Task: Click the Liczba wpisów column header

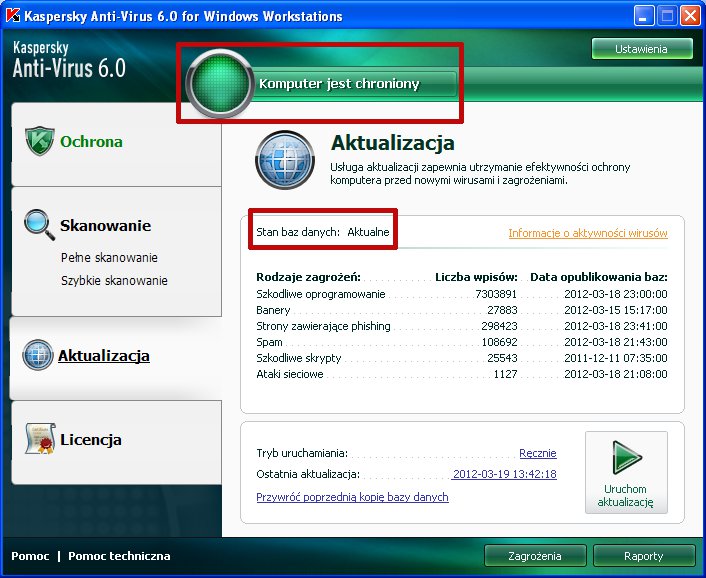Action: coord(476,277)
